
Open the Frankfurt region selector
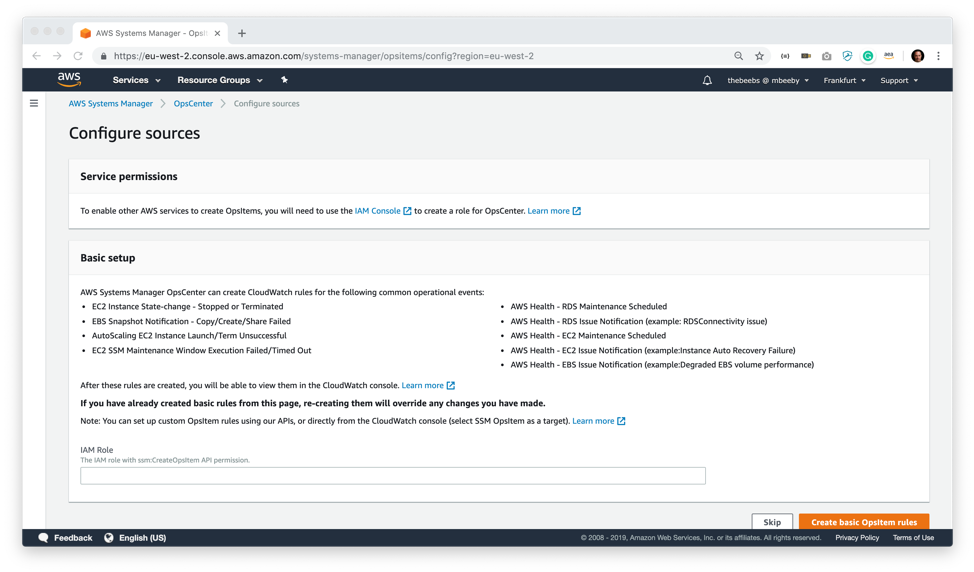(844, 80)
